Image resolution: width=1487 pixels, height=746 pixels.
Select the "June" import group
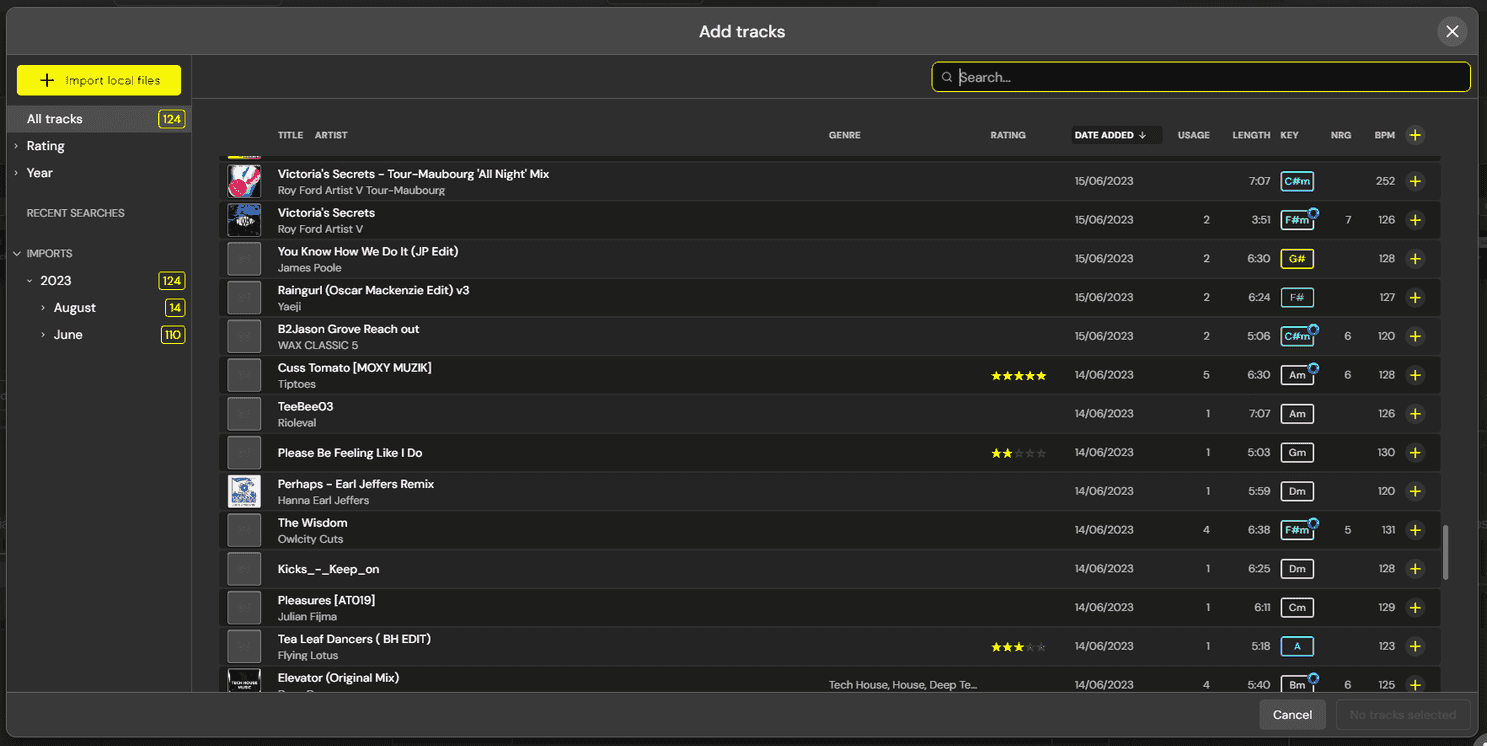[x=67, y=334]
